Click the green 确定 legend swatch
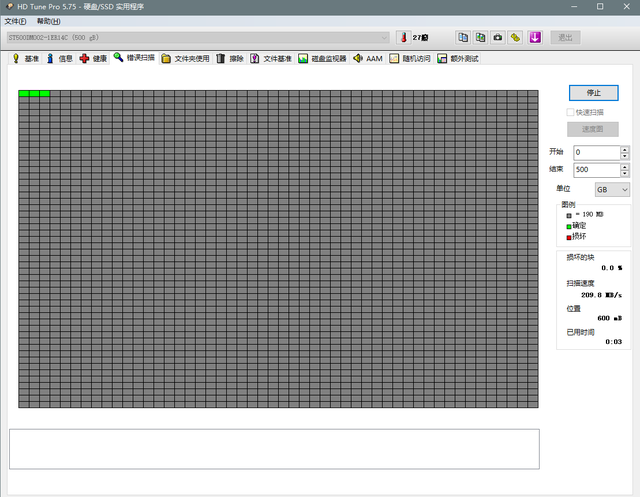 [569, 226]
